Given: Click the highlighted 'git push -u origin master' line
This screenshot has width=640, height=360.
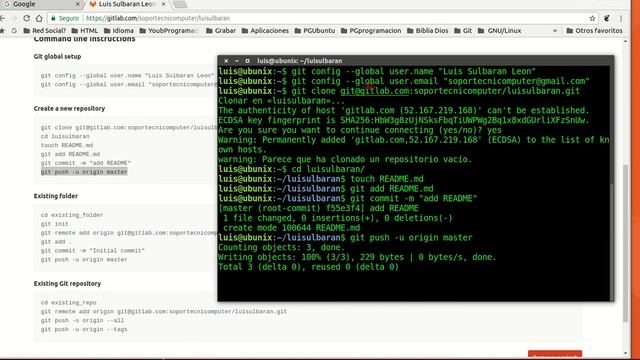Looking at the screenshot, I should [x=84, y=172].
